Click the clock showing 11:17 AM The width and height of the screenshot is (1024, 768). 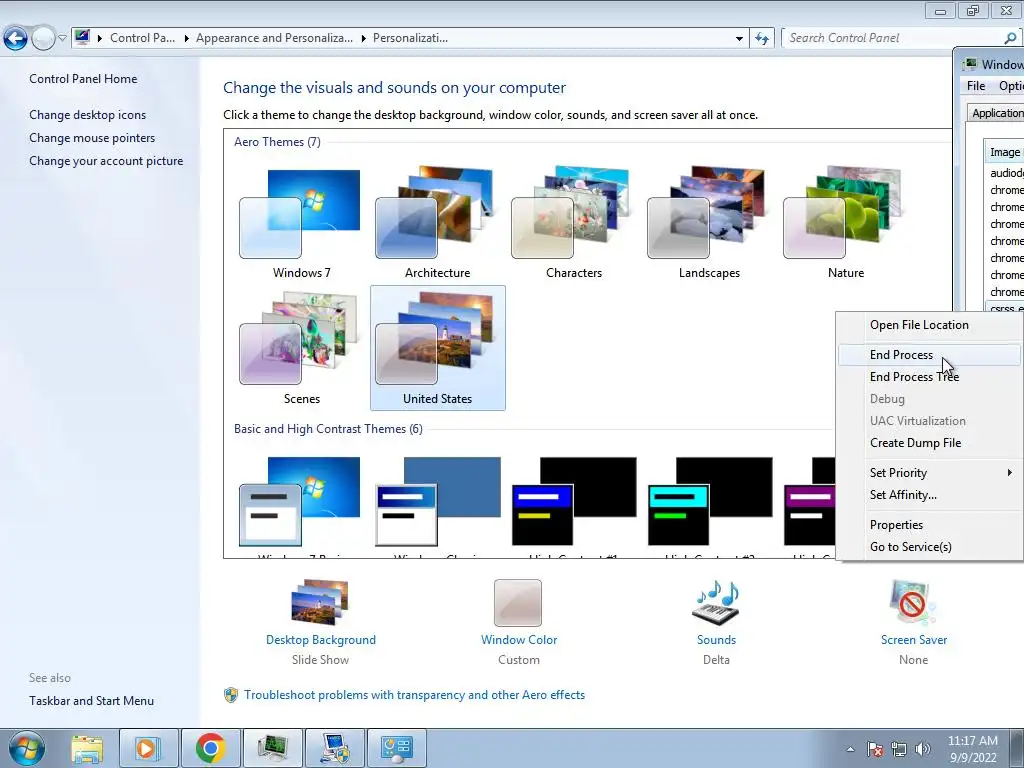click(x=972, y=749)
